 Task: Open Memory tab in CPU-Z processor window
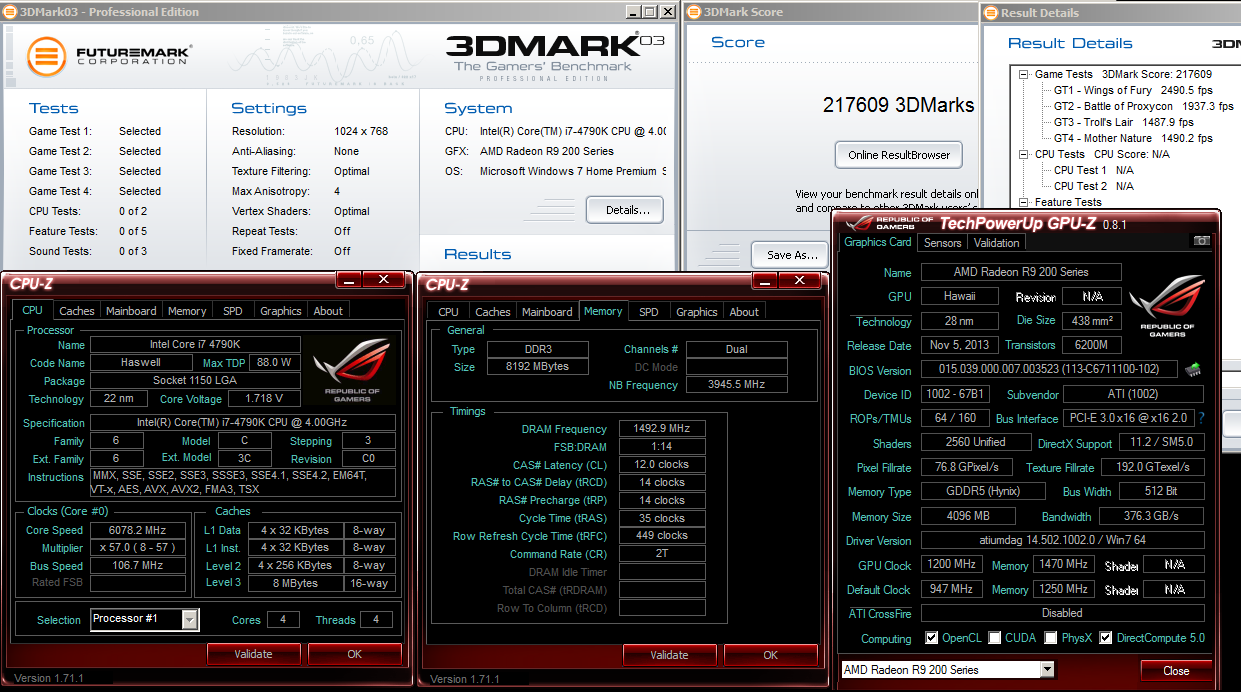pos(187,311)
